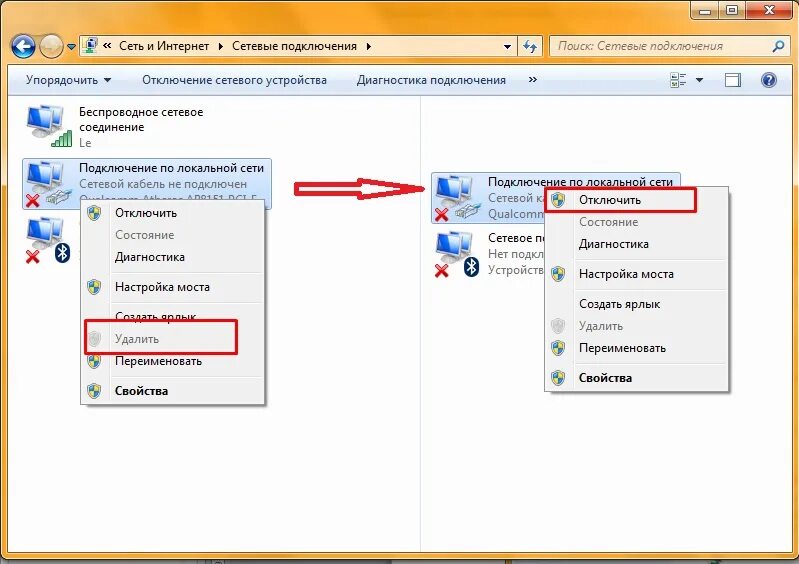Click shield icon beside right 'Свойства'
This screenshot has width=799, height=564.
pyautogui.click(x=558, y=378)
